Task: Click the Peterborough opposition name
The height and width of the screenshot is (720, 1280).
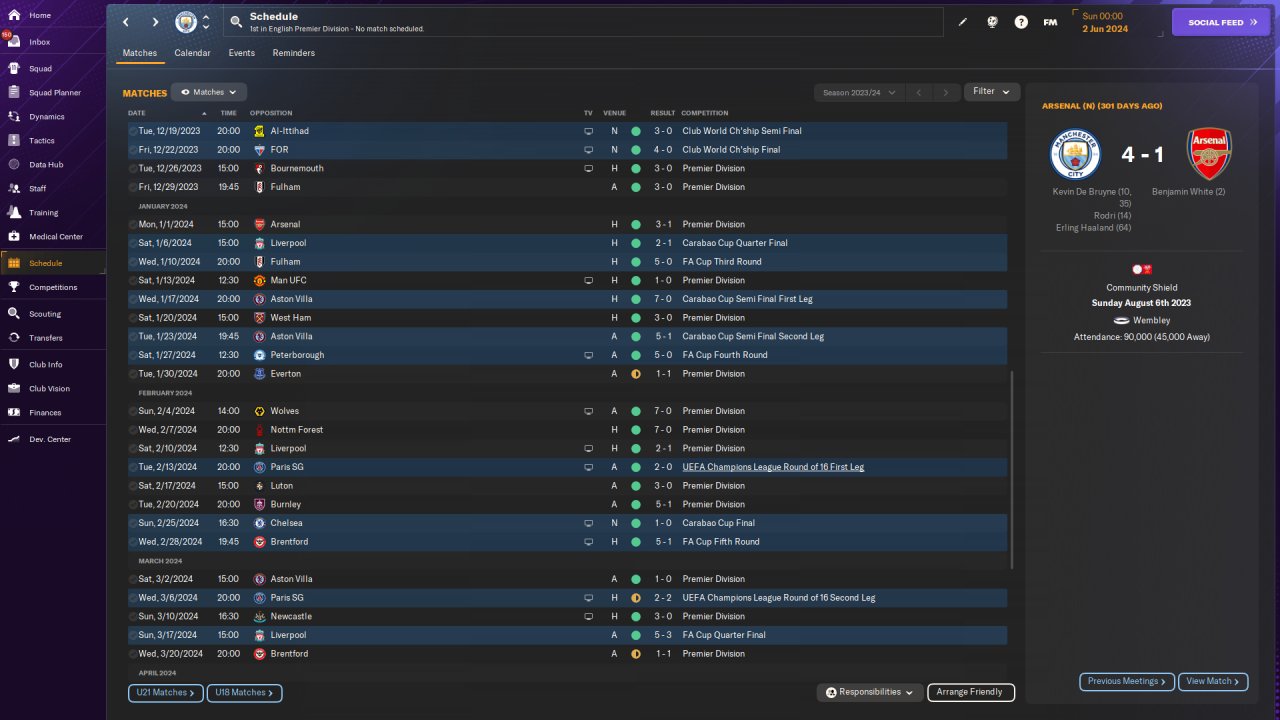Action: 297,355
